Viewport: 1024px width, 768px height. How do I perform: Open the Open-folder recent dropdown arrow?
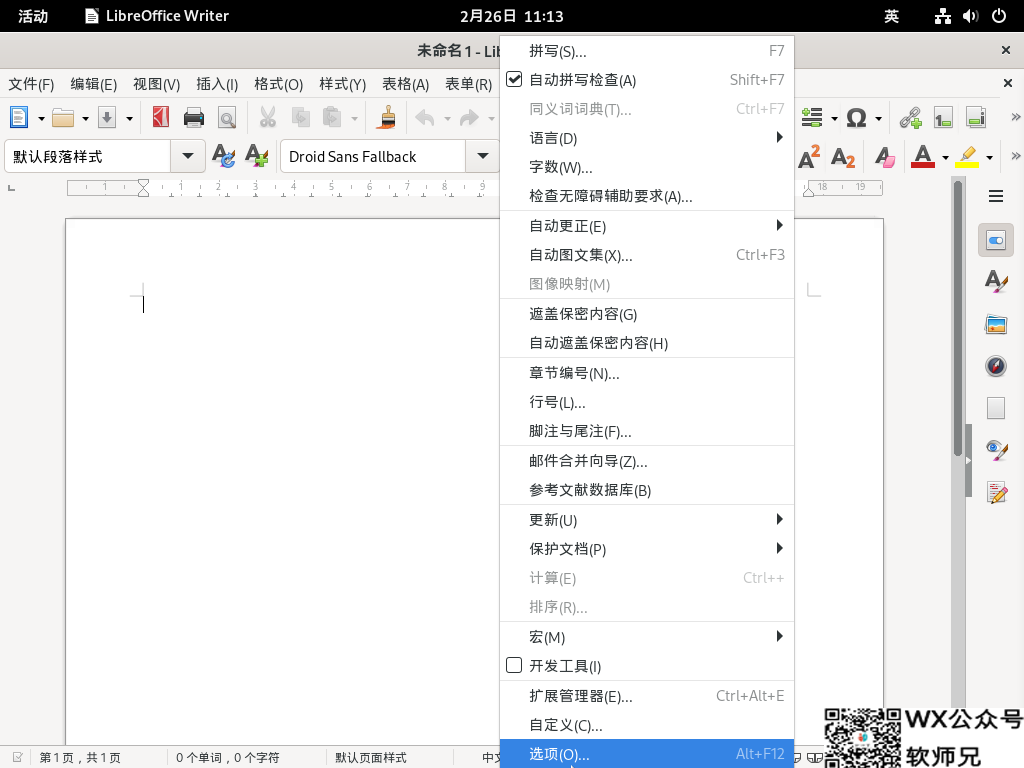[x=85, y=119]
